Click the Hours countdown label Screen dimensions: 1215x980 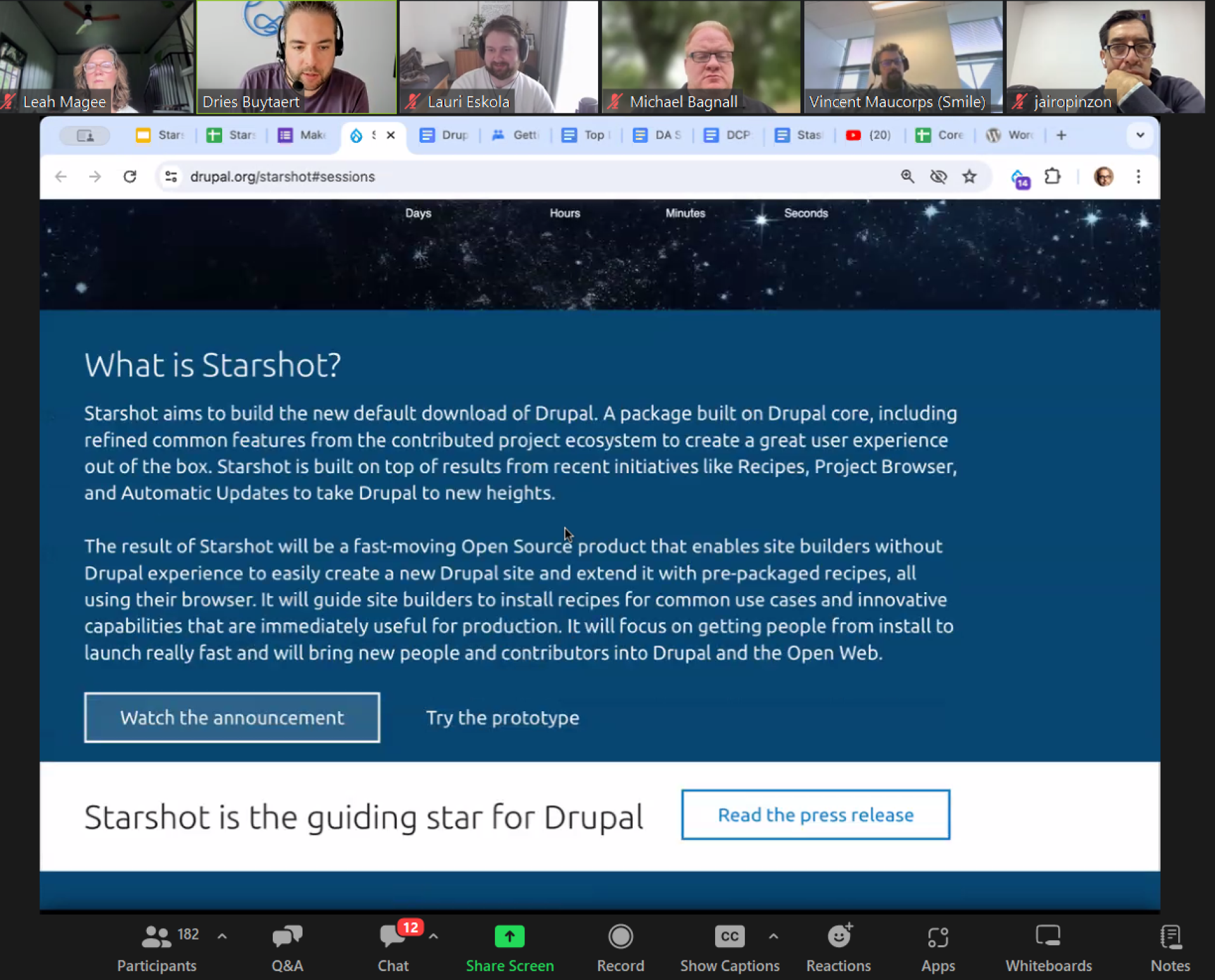click(x=565, y=213)
